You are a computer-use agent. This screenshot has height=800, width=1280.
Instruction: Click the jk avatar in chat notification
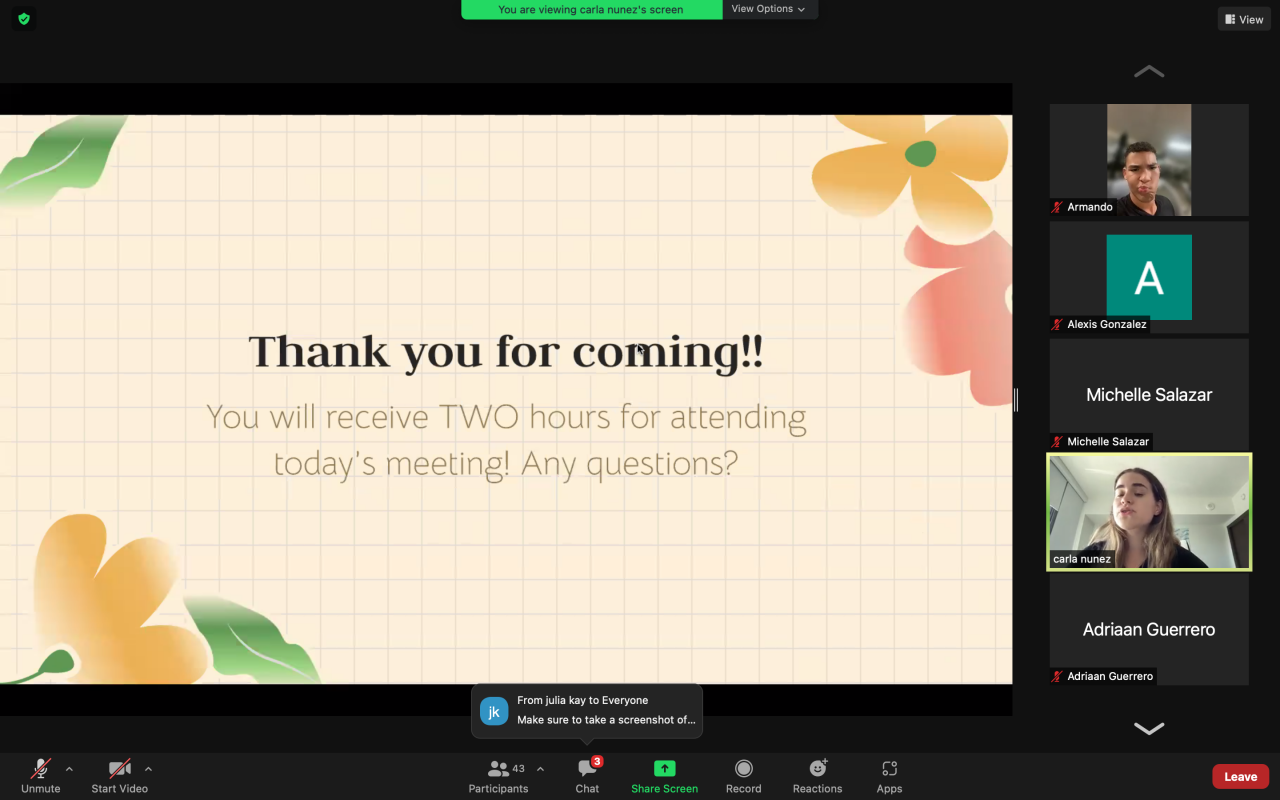[x=494, y=711]
